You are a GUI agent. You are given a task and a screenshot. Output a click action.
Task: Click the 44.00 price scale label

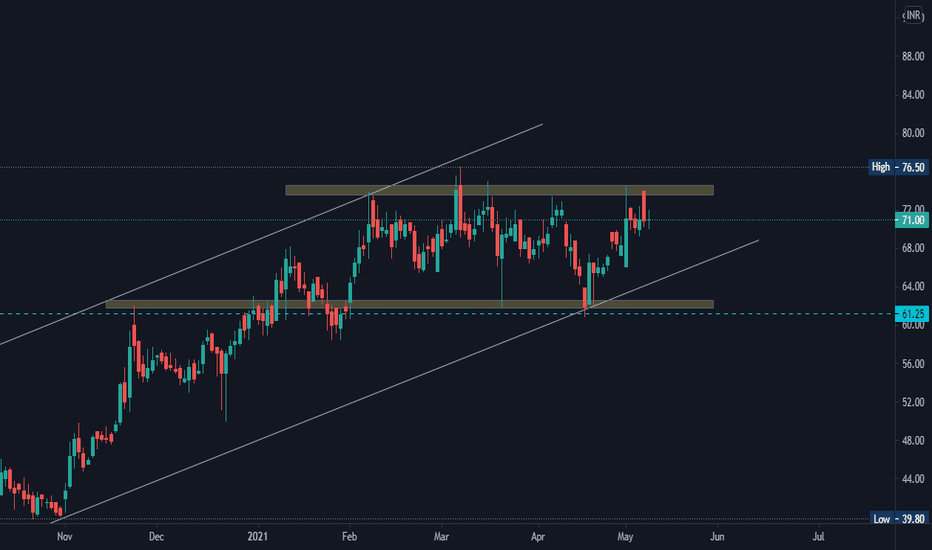pos(912,479)
